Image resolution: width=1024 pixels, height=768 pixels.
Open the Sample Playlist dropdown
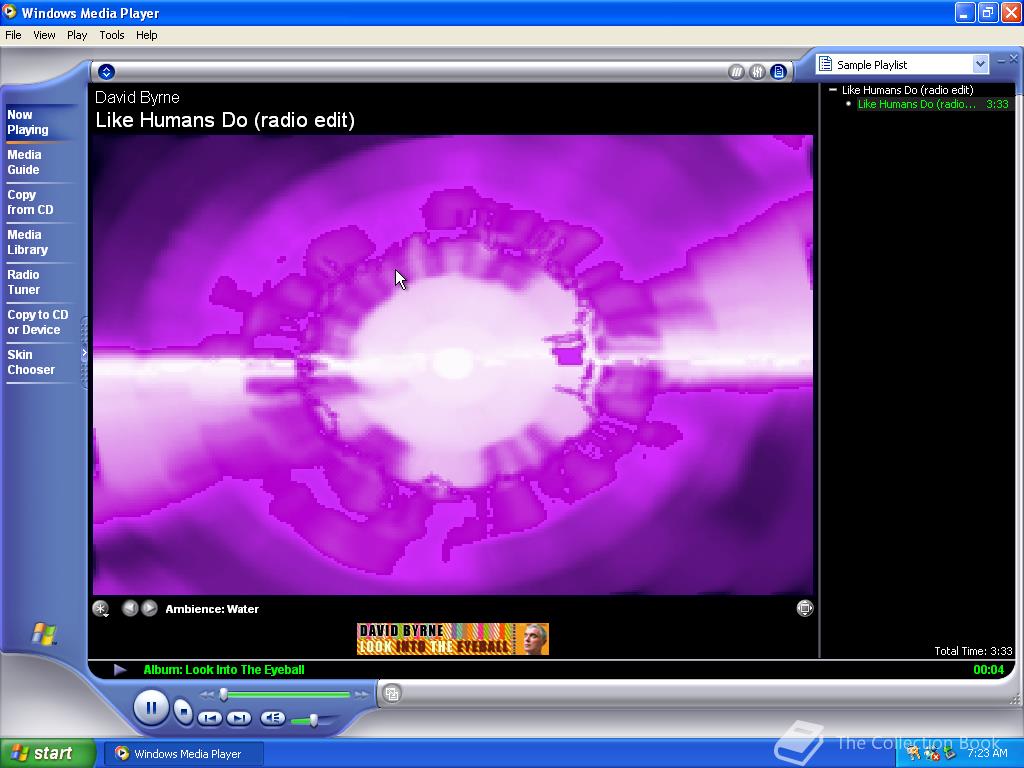coord(980,64)
